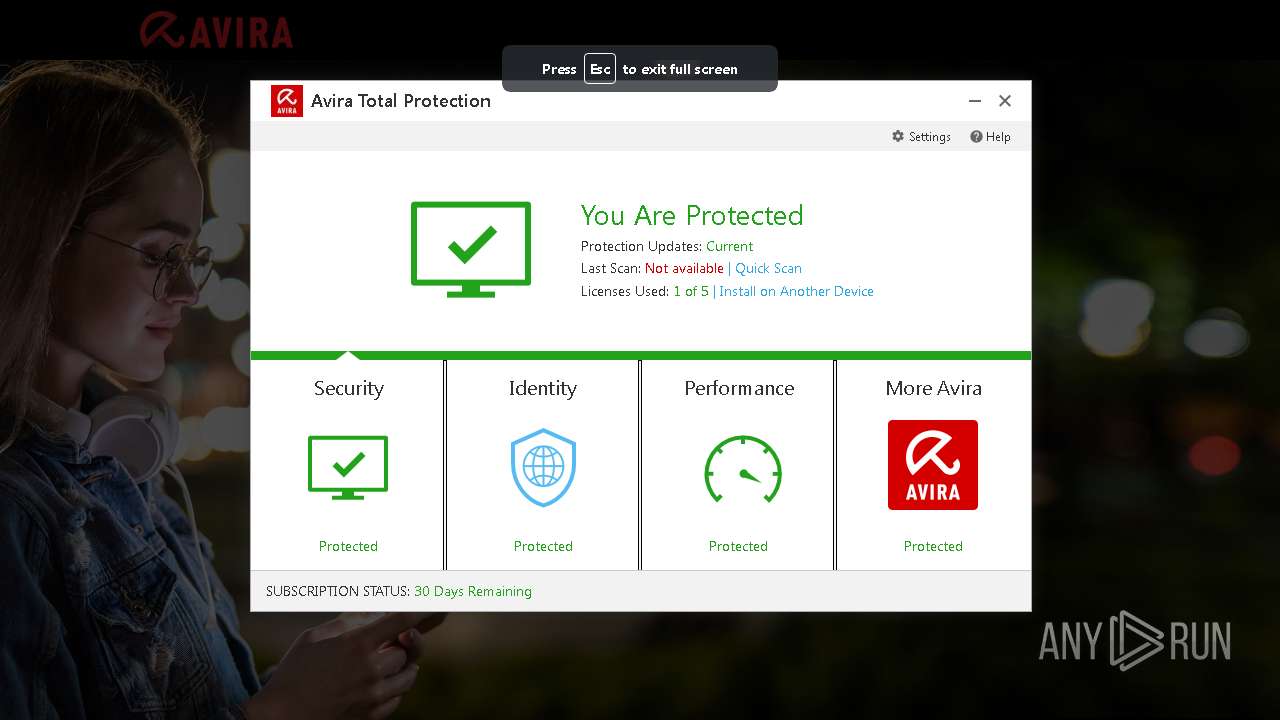Click the Esc key in fullscreen hint

pos(600,69)
